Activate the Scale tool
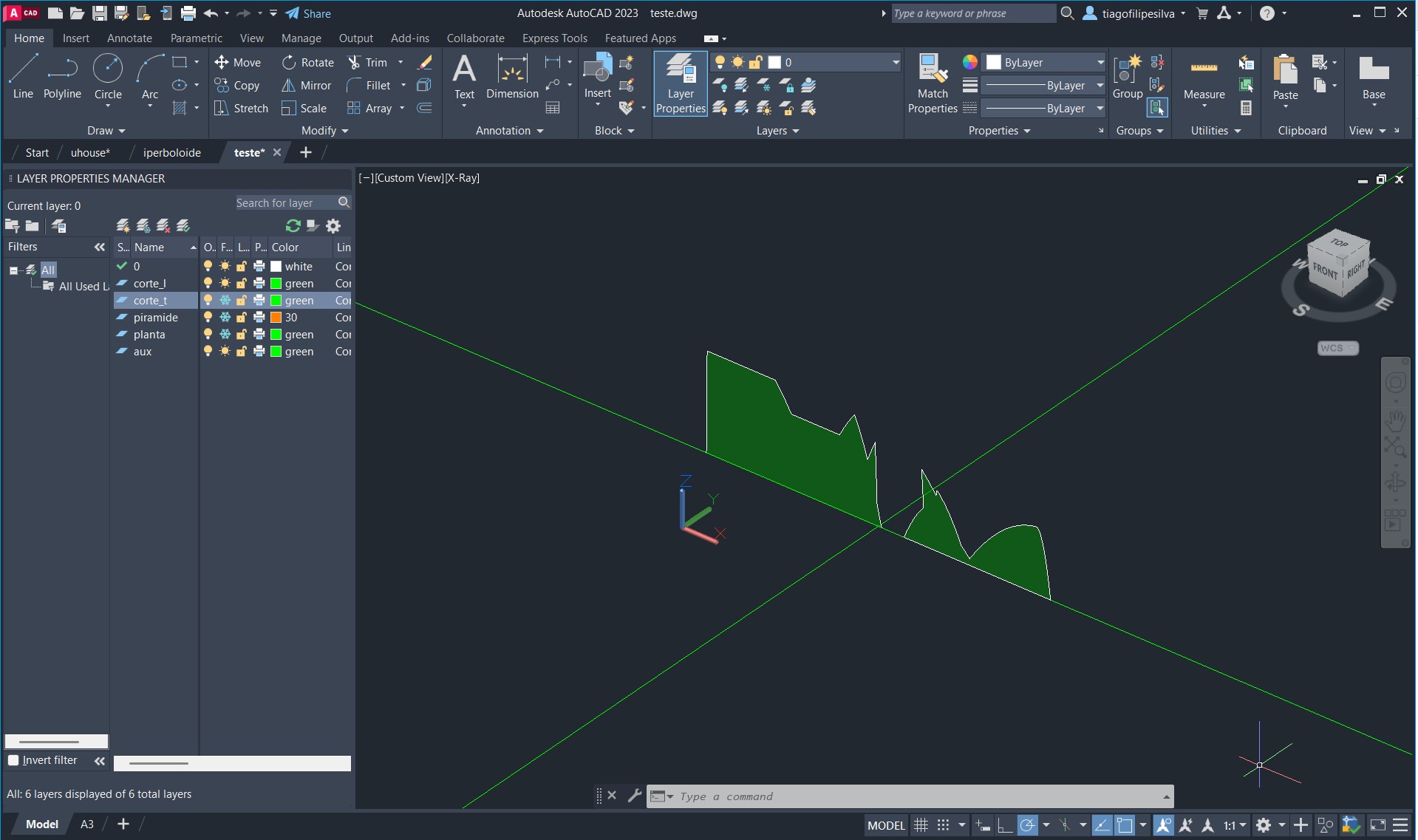Image resolution: width=1418 pixels, height=840 pixels. point(304,109)
